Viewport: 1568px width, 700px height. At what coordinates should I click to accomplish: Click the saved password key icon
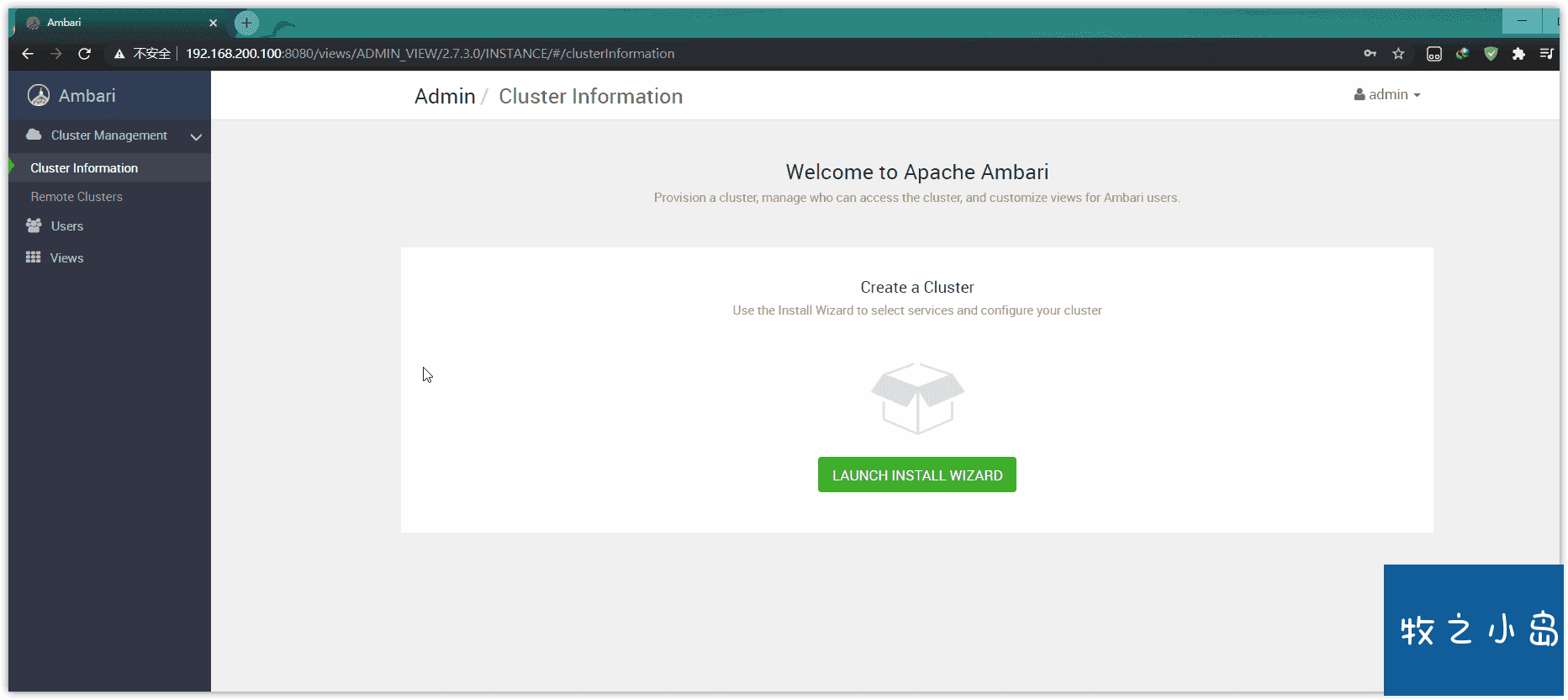click(x=1370, y=54)
